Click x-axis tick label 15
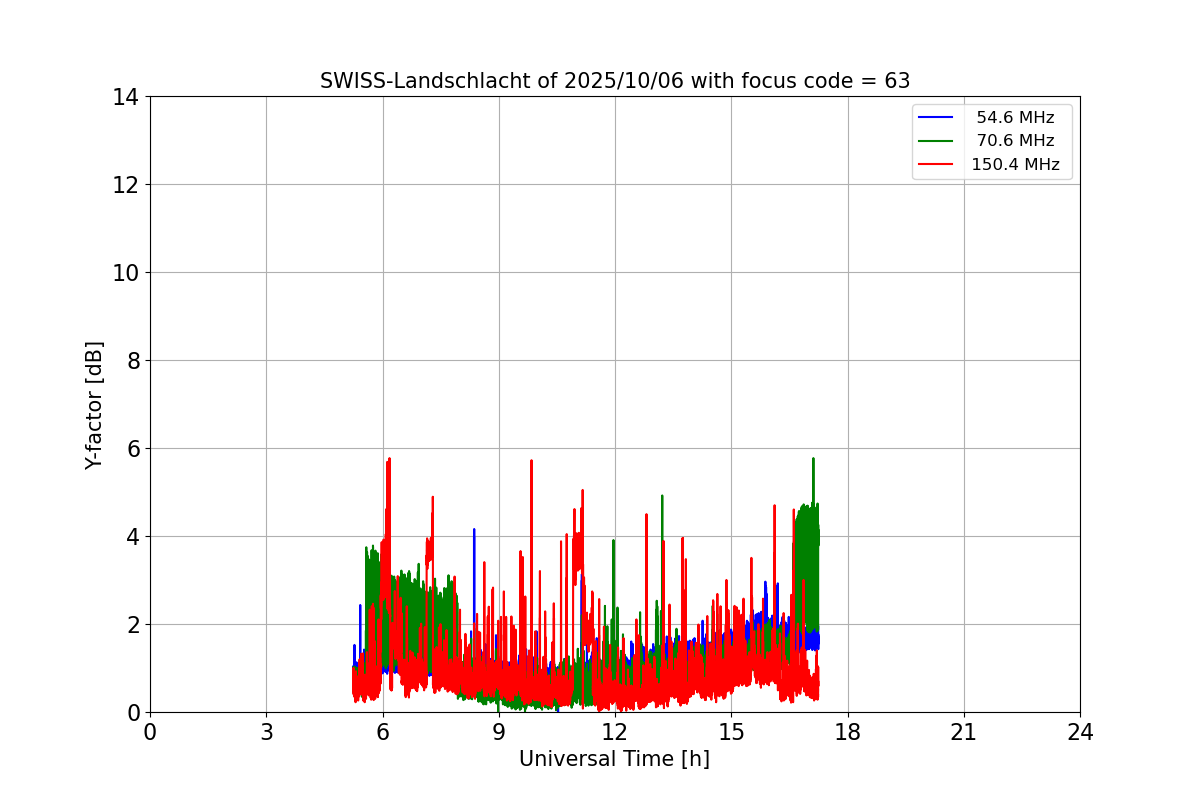This screenshot has height=800, width=1200. tap(731, 732)
